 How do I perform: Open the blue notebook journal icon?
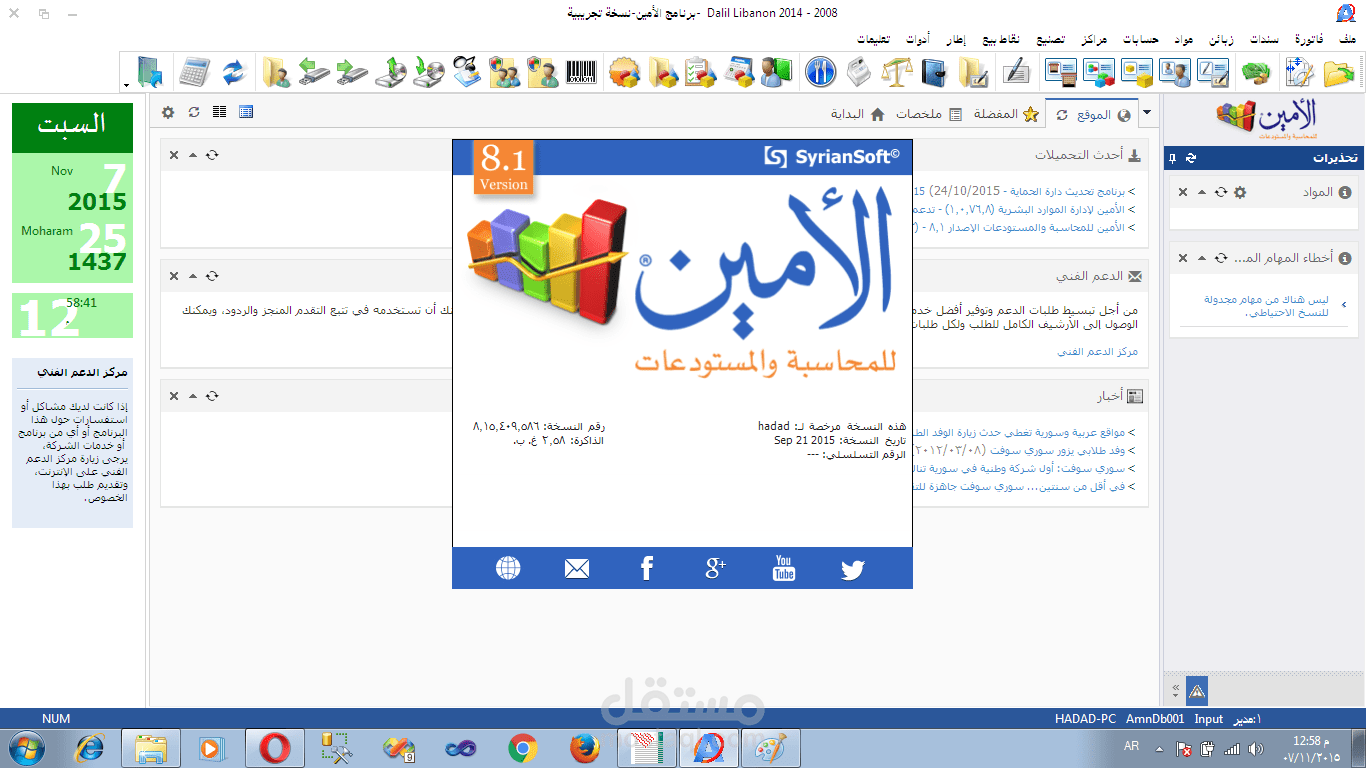[x=934, y=72]
